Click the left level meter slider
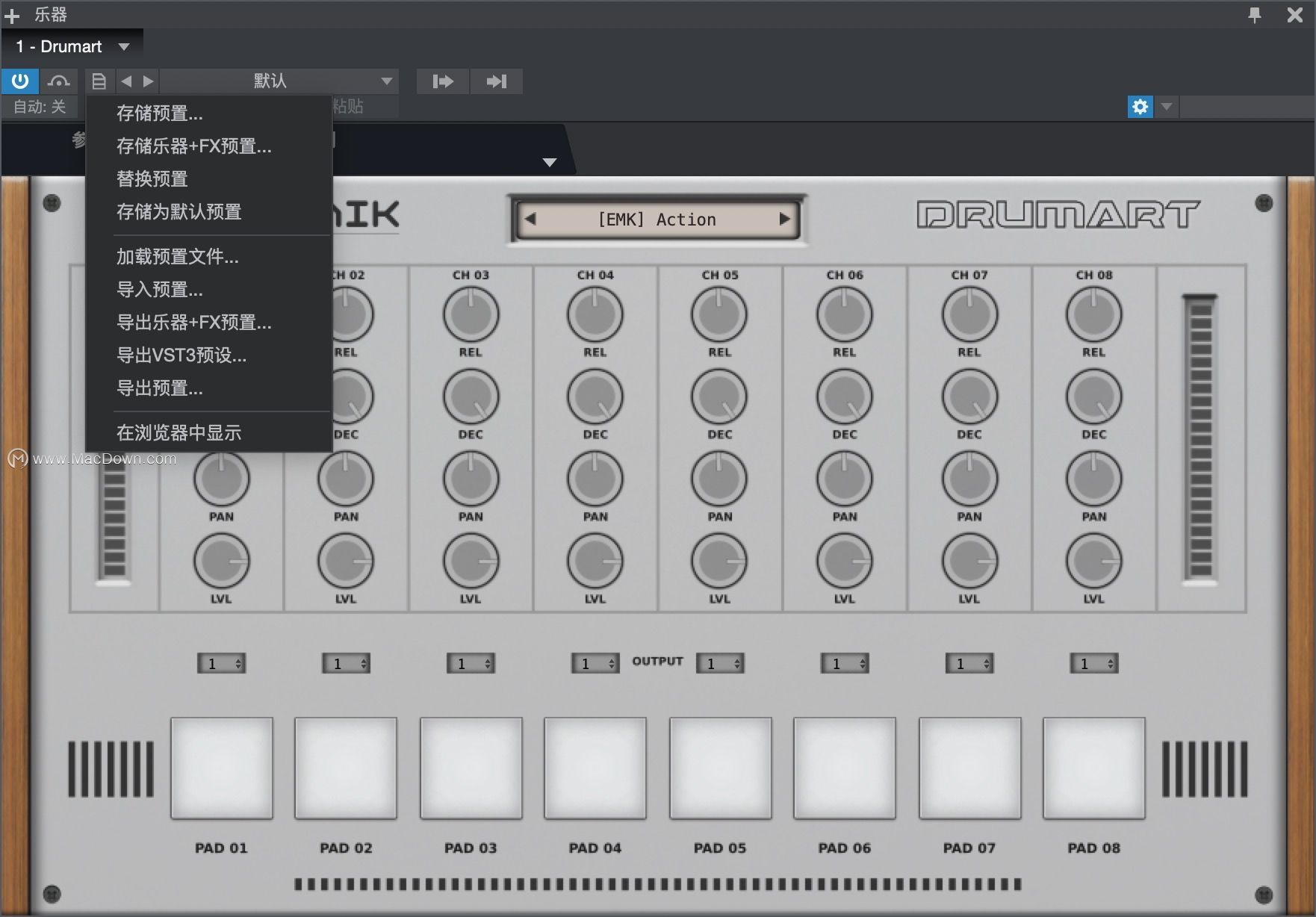1316x917 pixels. click(x=114, y=519)
